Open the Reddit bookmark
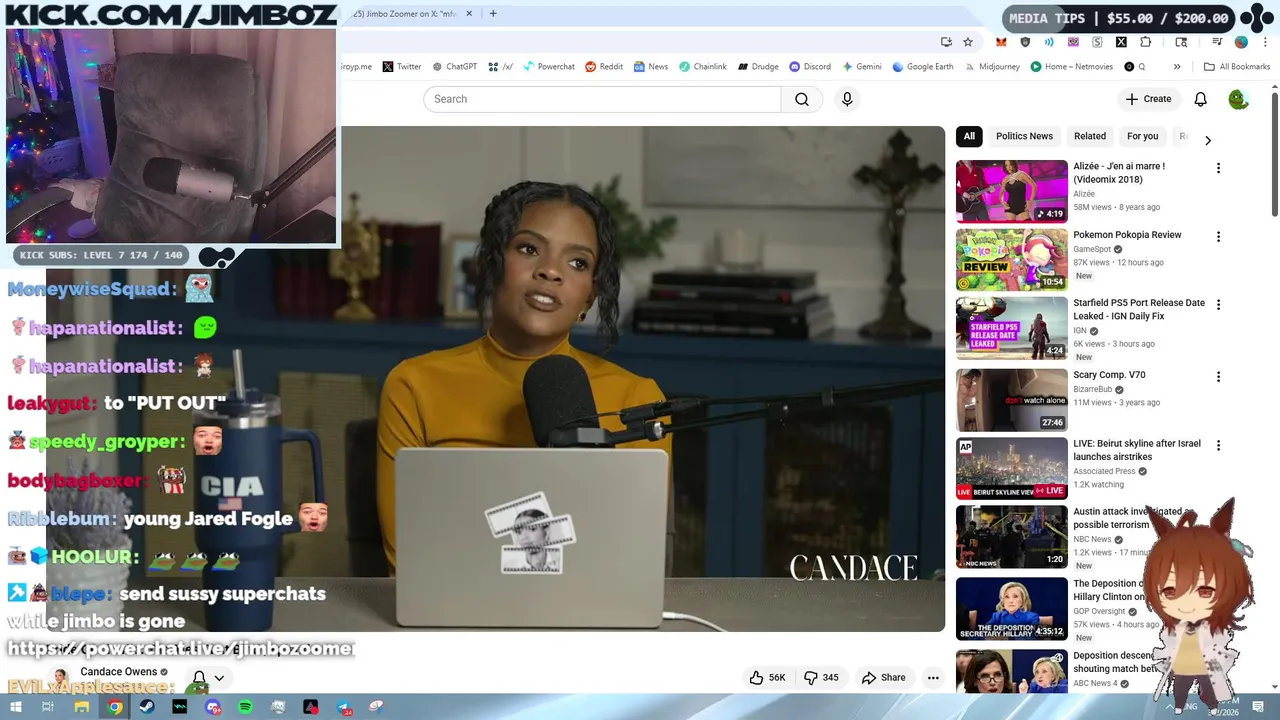This screenshot has width=1280, height=720. 604,67
